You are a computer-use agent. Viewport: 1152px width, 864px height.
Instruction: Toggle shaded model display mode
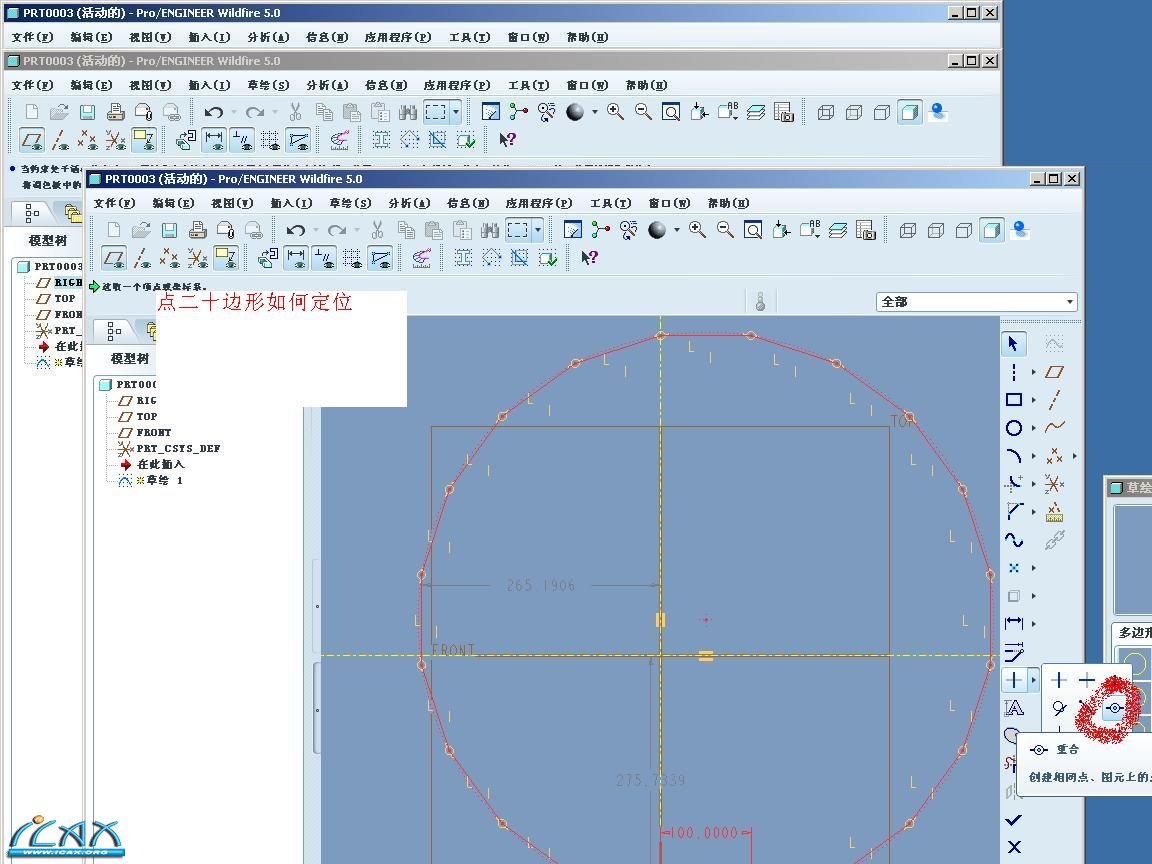click(991, 230)
